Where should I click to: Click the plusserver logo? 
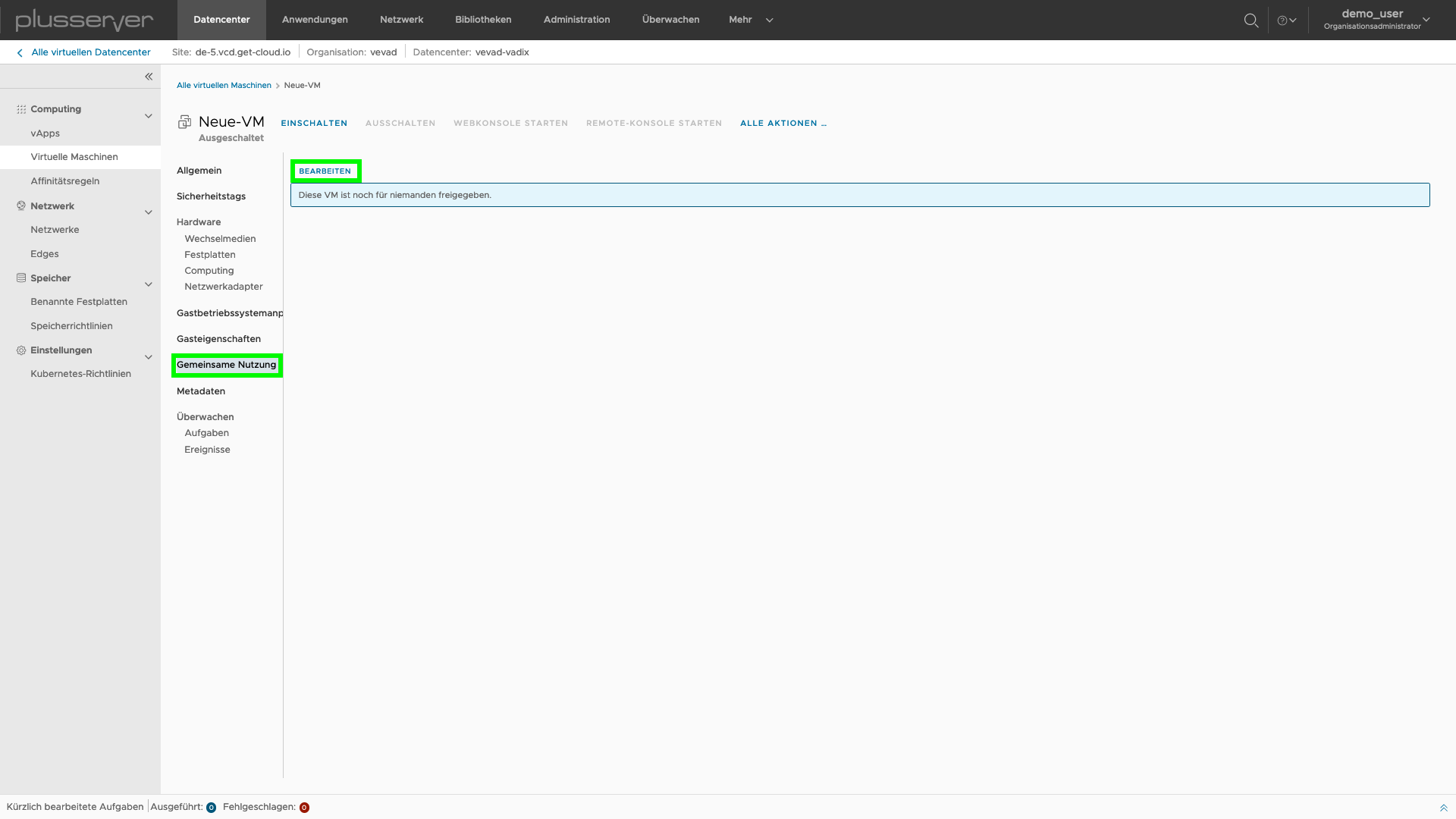coord(84,20)
